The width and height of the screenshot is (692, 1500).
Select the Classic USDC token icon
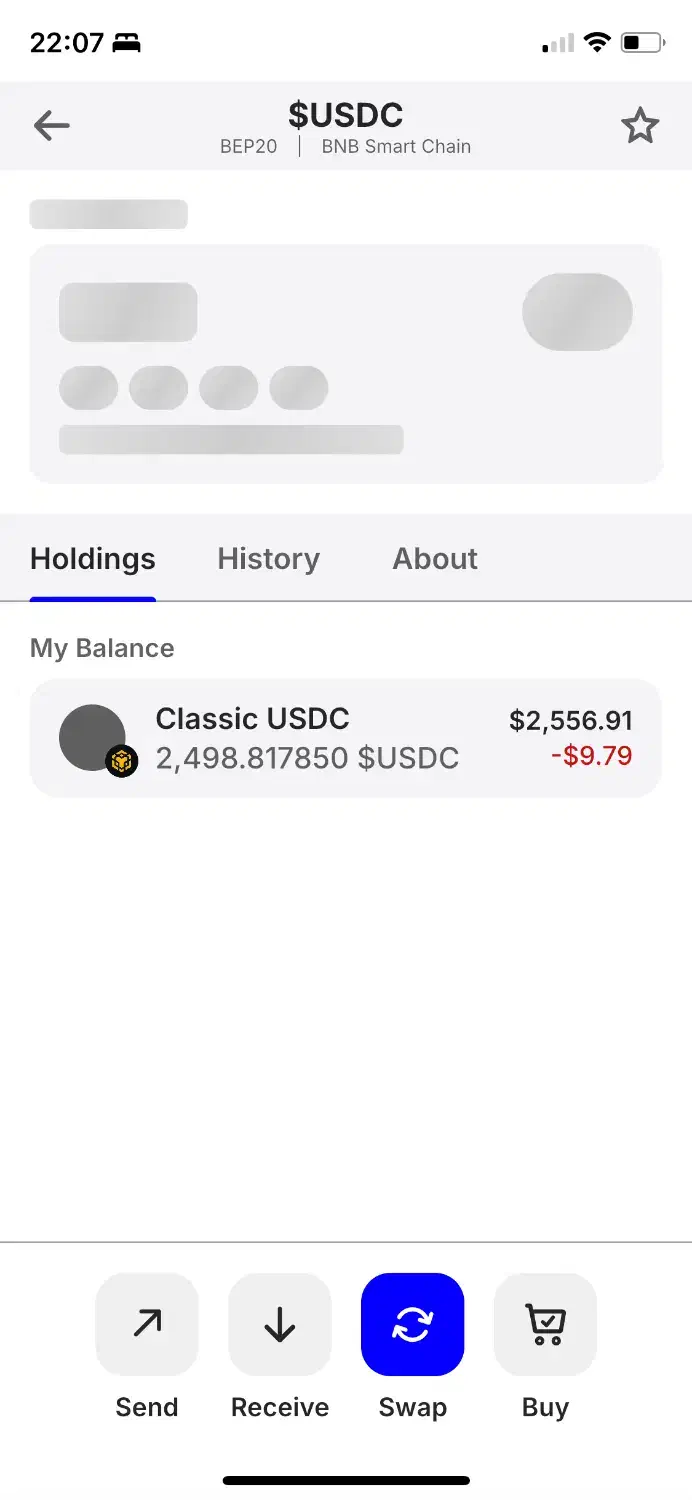coord(92,737)
